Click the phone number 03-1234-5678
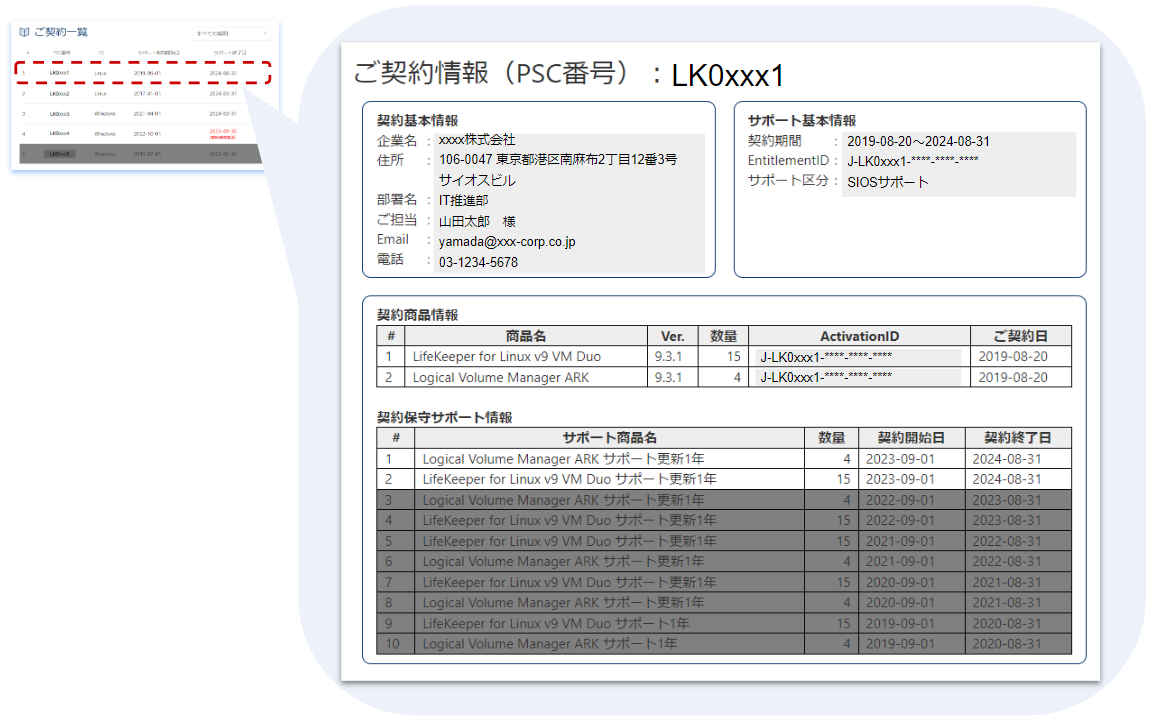The width and height of the screenshot is (1151, 719). pyautogui.click(x=478, y=262)
